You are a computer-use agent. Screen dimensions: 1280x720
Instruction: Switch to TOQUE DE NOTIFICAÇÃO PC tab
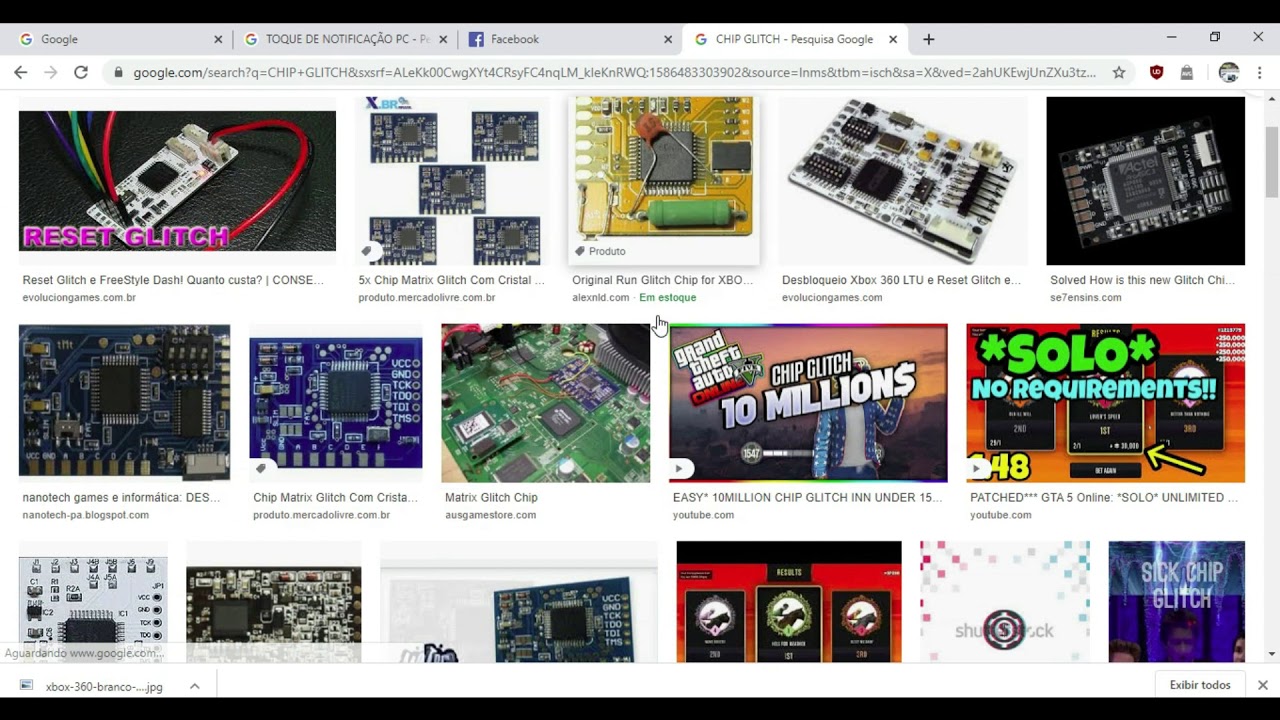(x=345, y=39)
